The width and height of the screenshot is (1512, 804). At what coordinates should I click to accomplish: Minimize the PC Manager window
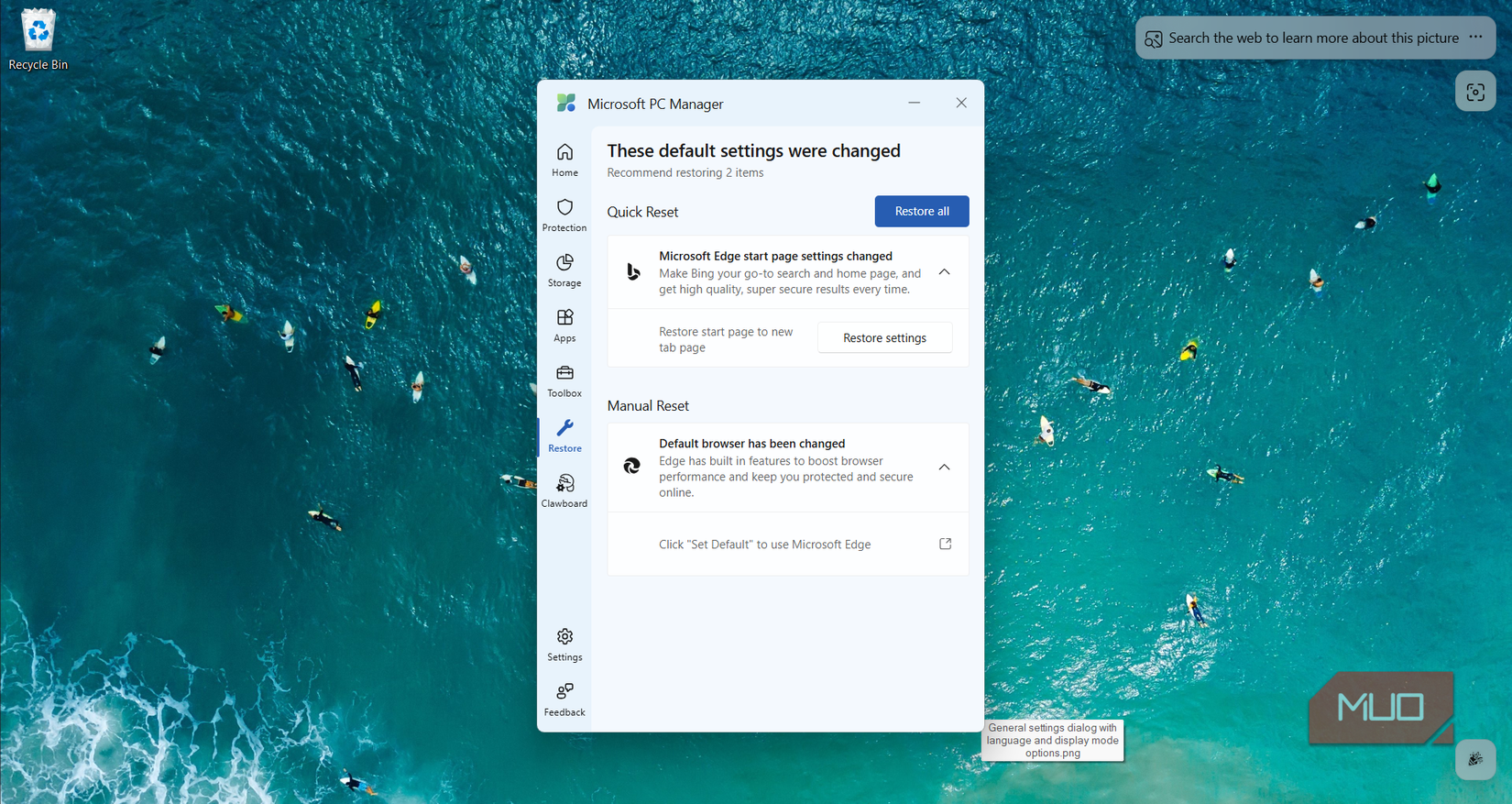click(x=914, y=103)
